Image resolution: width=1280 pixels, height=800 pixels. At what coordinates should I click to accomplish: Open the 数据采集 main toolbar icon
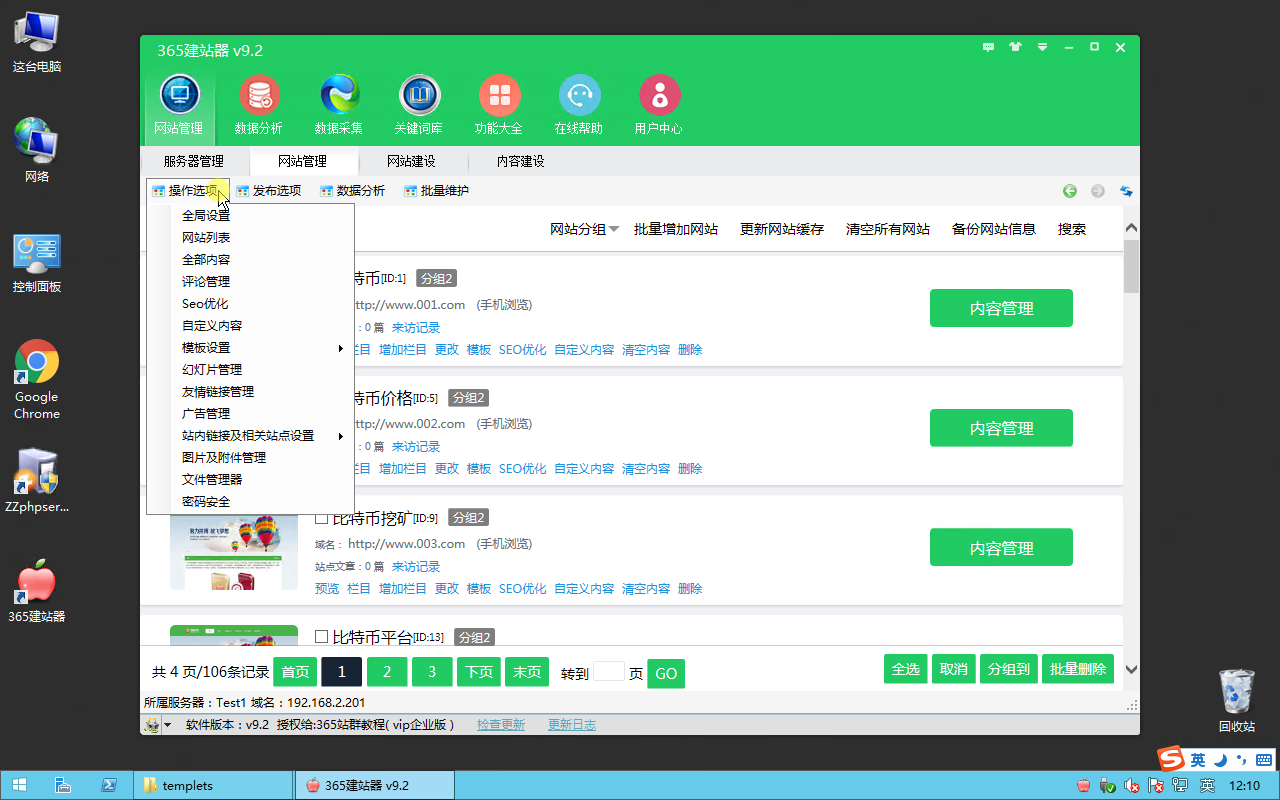[x=339, y=105]
